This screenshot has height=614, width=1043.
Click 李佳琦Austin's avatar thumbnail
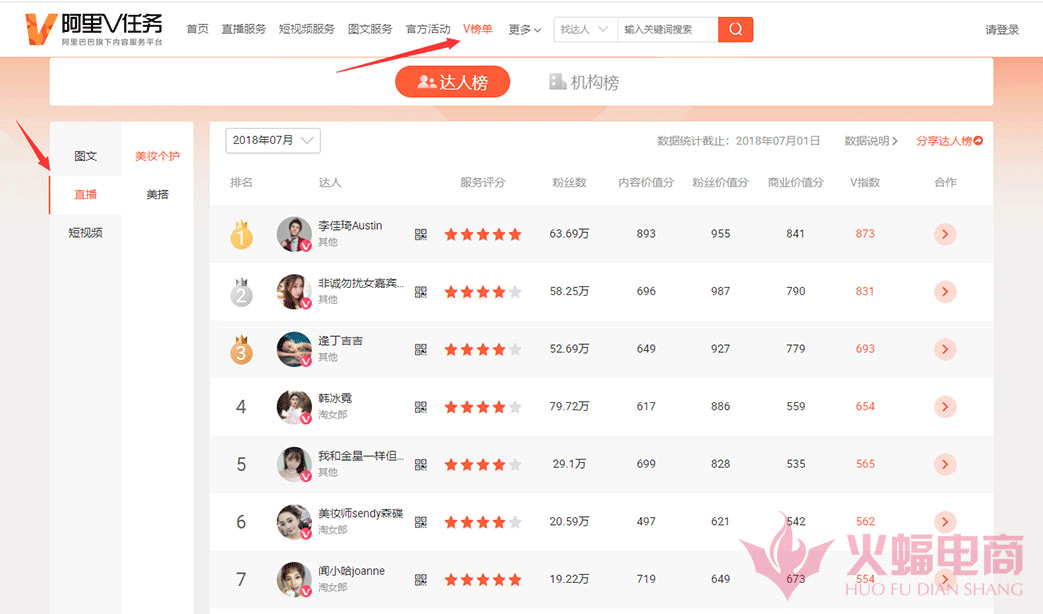293,234
